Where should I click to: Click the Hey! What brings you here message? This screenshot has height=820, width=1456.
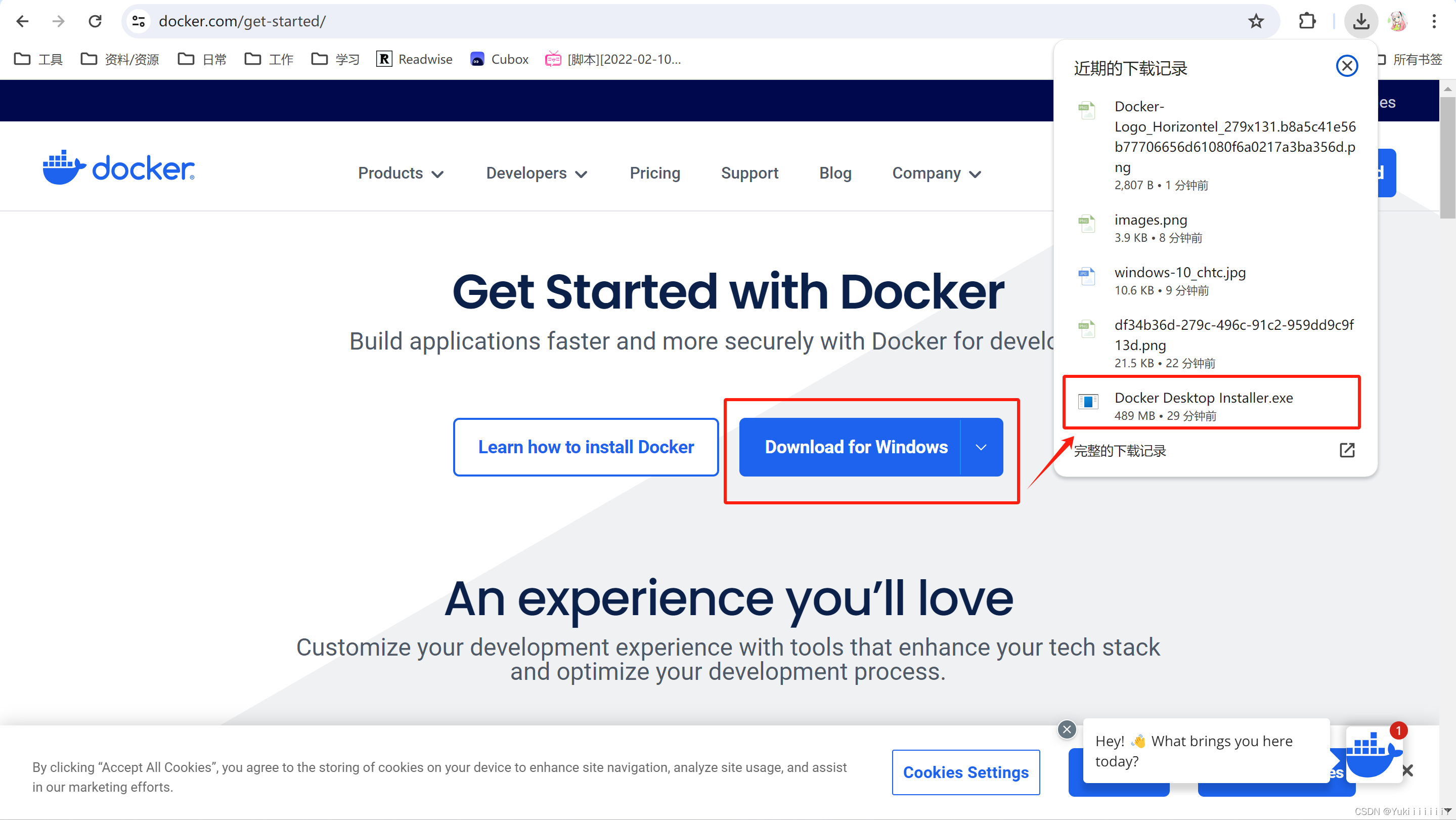point(1206,751)
